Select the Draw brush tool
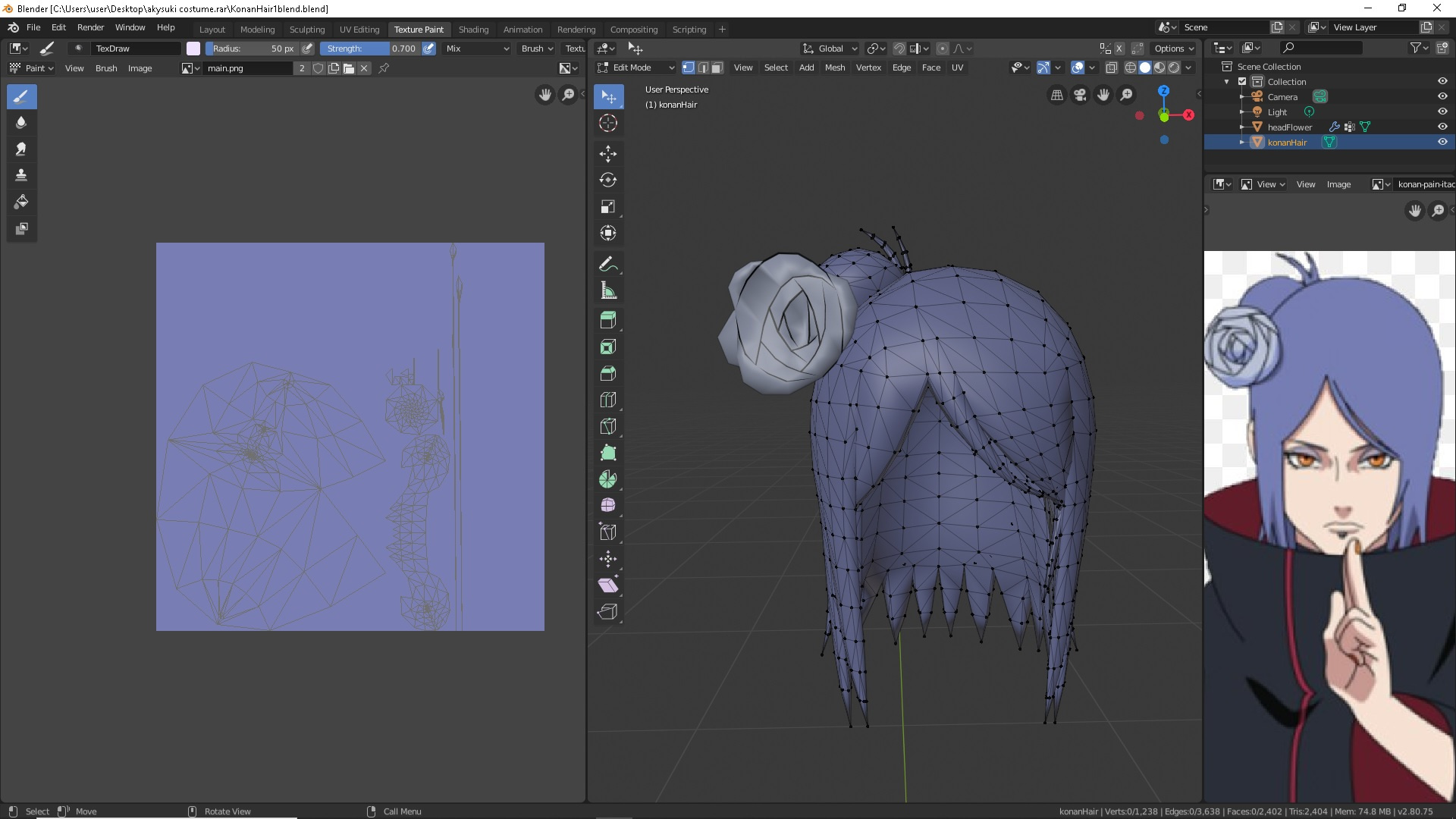 click(21, 96)
